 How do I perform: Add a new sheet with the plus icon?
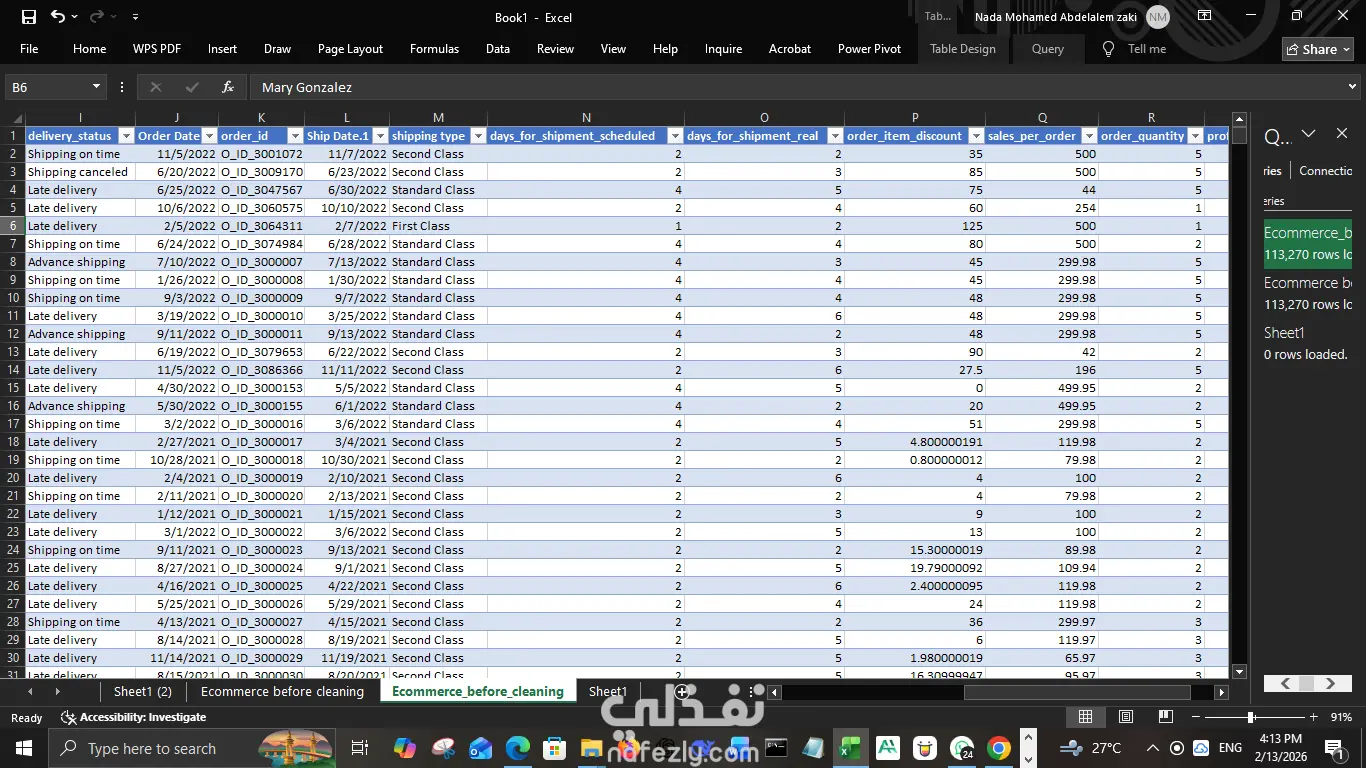click(682, 691)
